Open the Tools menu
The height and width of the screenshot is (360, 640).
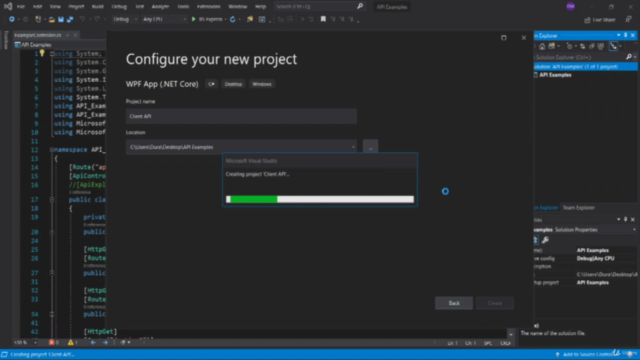183,7
